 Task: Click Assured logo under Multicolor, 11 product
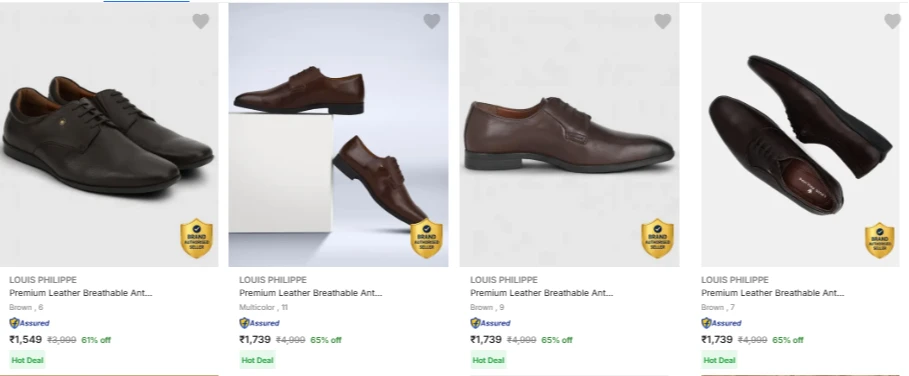(260, 323)
